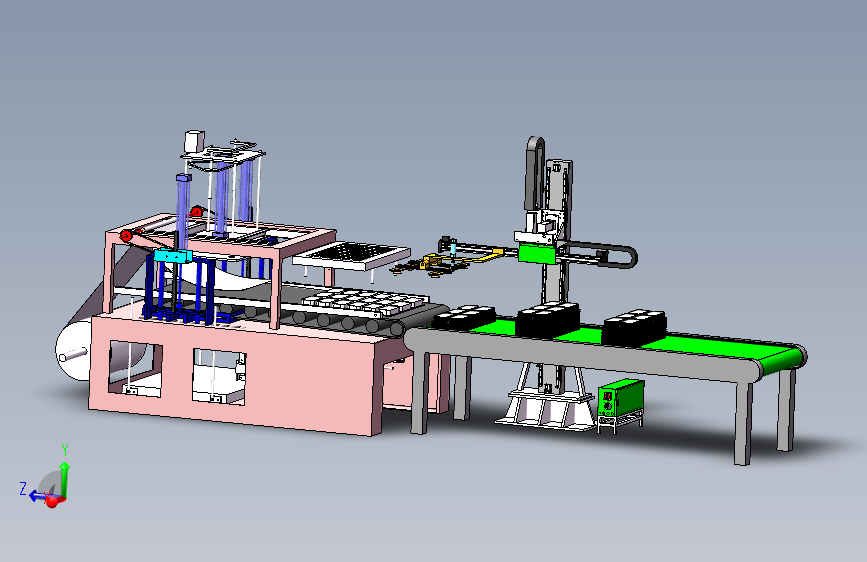Select the green control box under the conveyor
This screenshot has width=867, height=562.
tap(621, 398)
